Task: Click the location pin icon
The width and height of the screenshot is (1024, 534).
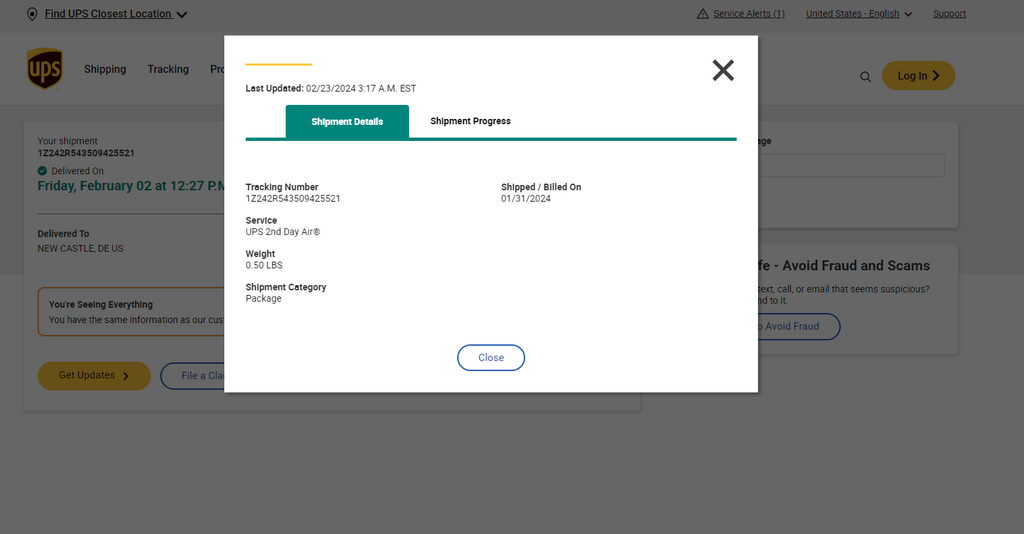Action: [x=32, y=14]
